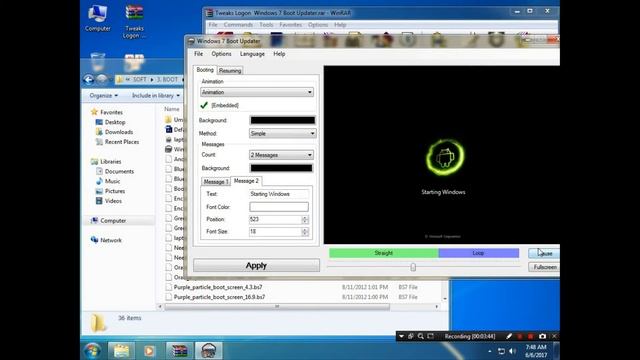This screenshot has height=360, width=640.
Task: Click the volume speaker tray icon
Action: [513, 351]
